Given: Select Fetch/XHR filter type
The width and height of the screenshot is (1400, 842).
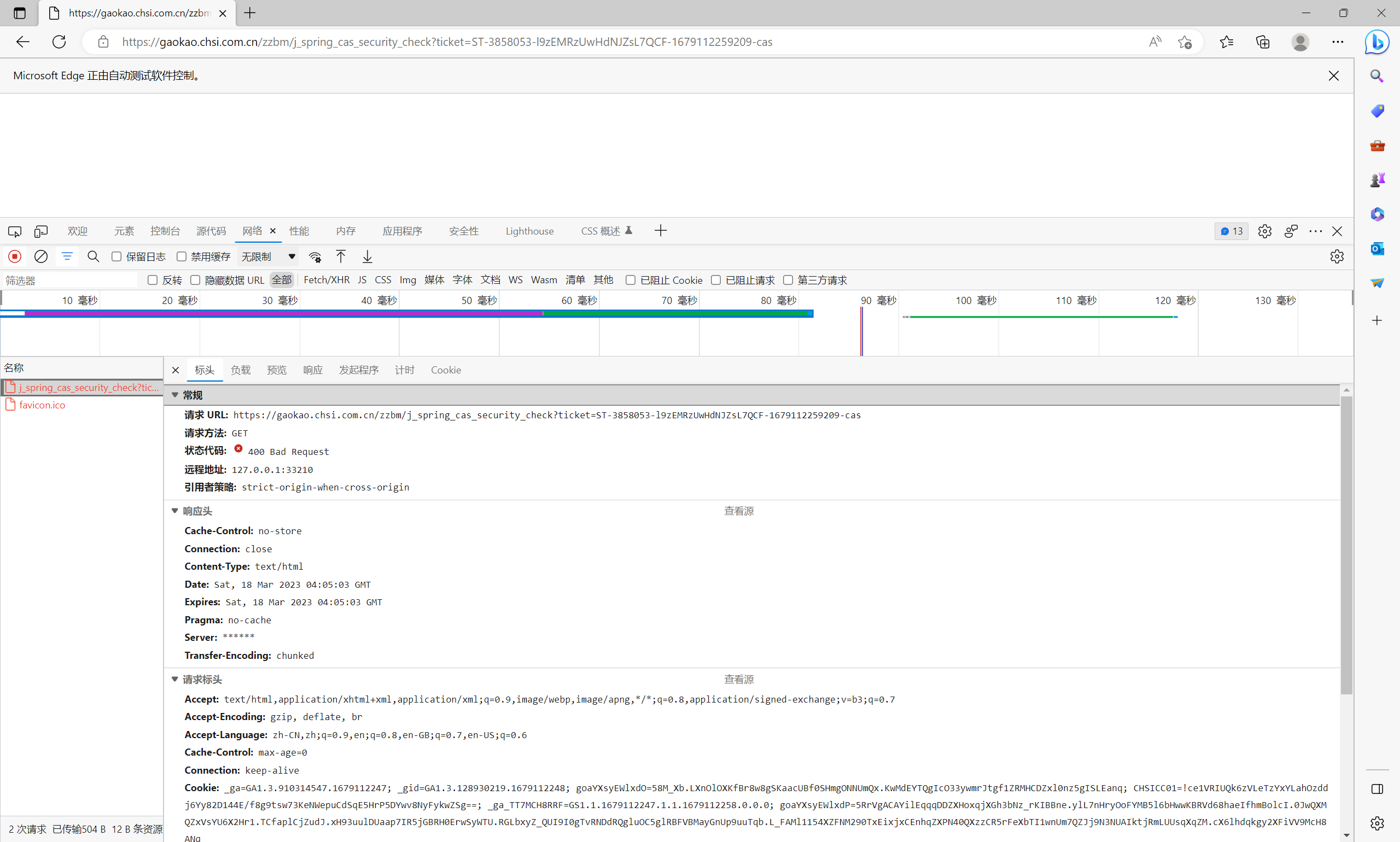Looking at the screenshot, I should (x=326, y=280).
